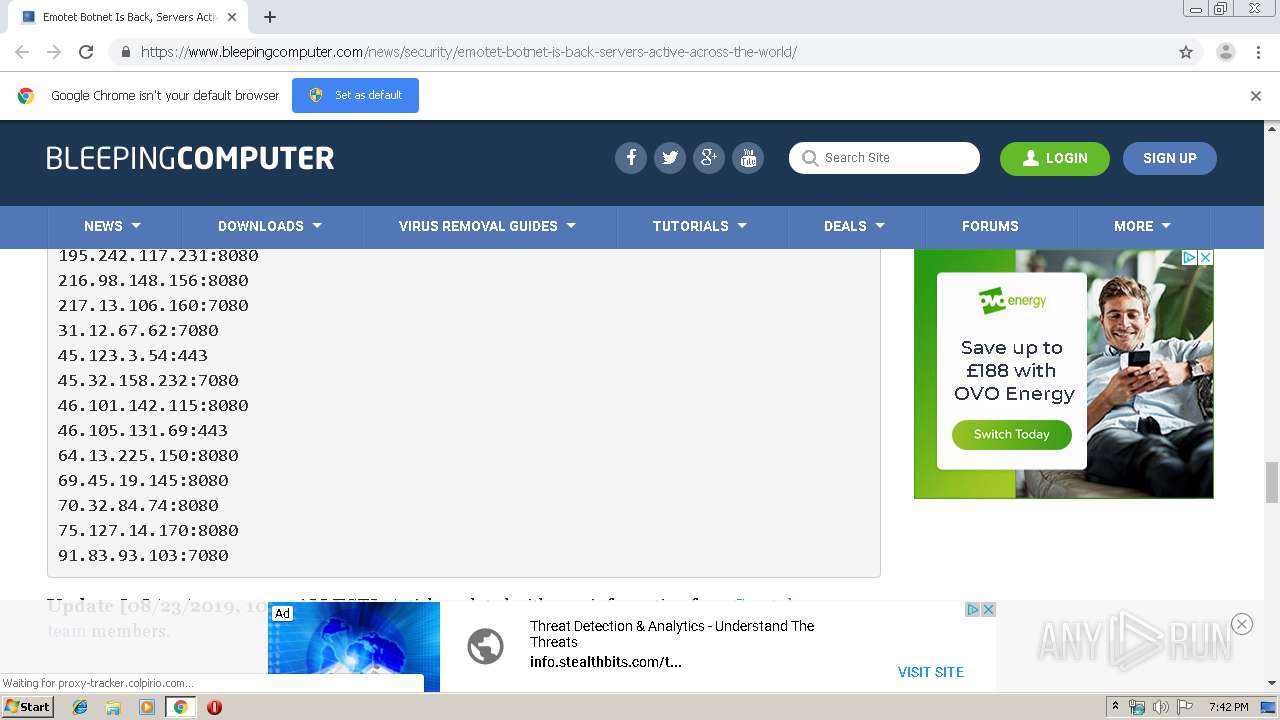
Task: Select IP 46.101.142.115:8080
Action: (x=153, y=406)
